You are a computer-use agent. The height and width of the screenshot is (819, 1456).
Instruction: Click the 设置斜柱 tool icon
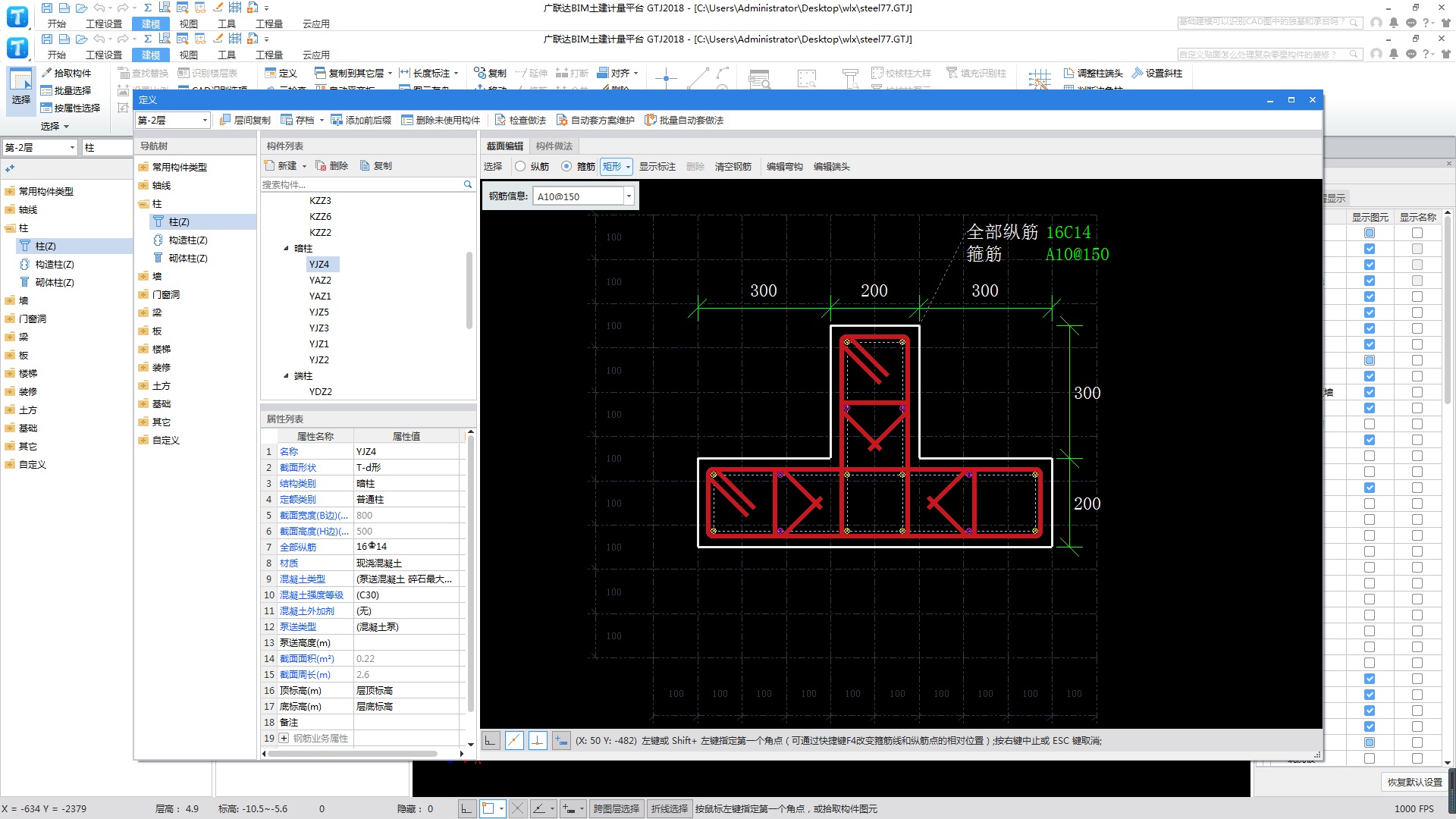[1137, 73]
